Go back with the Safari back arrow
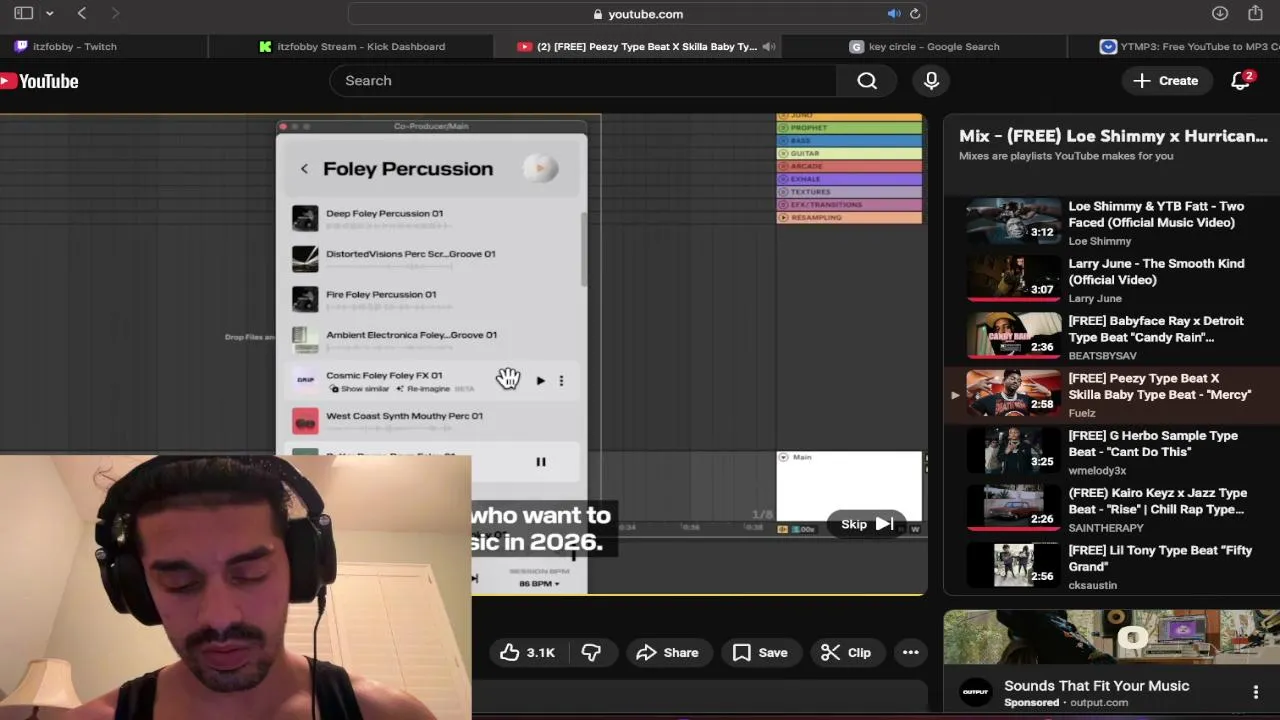The width and height of the screenshot is (1280, 720). [x=82, y=13]
